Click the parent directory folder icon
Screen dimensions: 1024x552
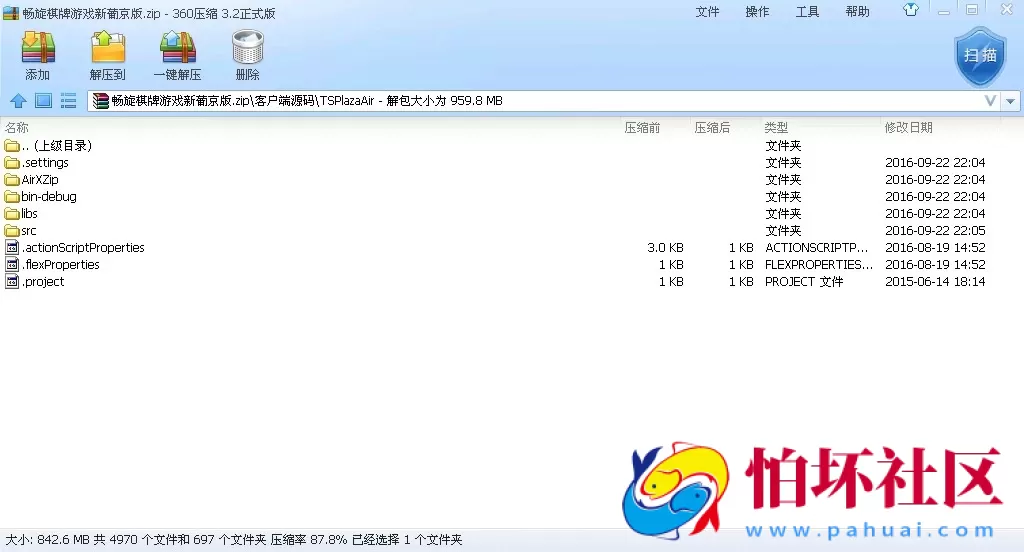(12, 146)
